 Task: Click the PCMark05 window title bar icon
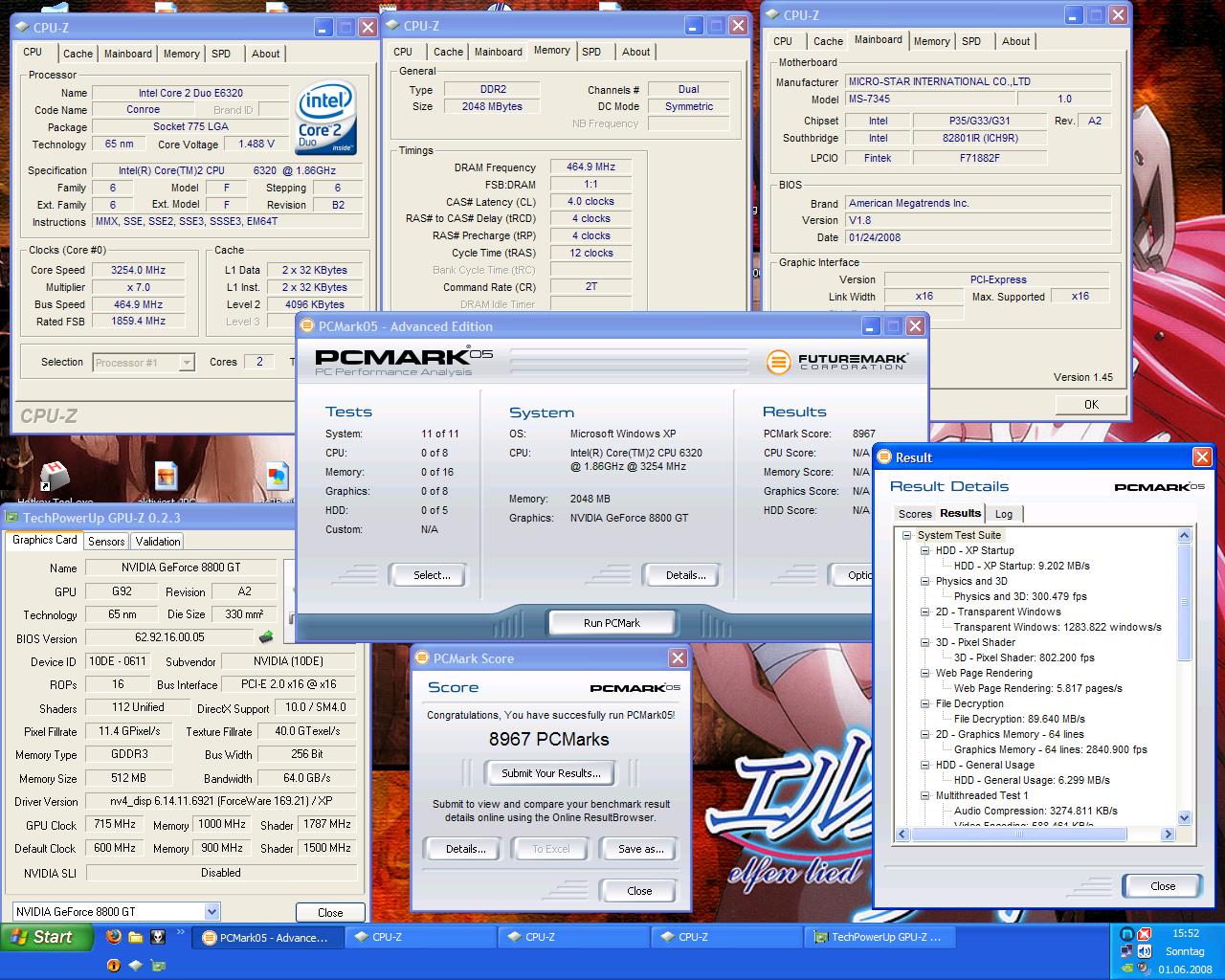point(307,326)
